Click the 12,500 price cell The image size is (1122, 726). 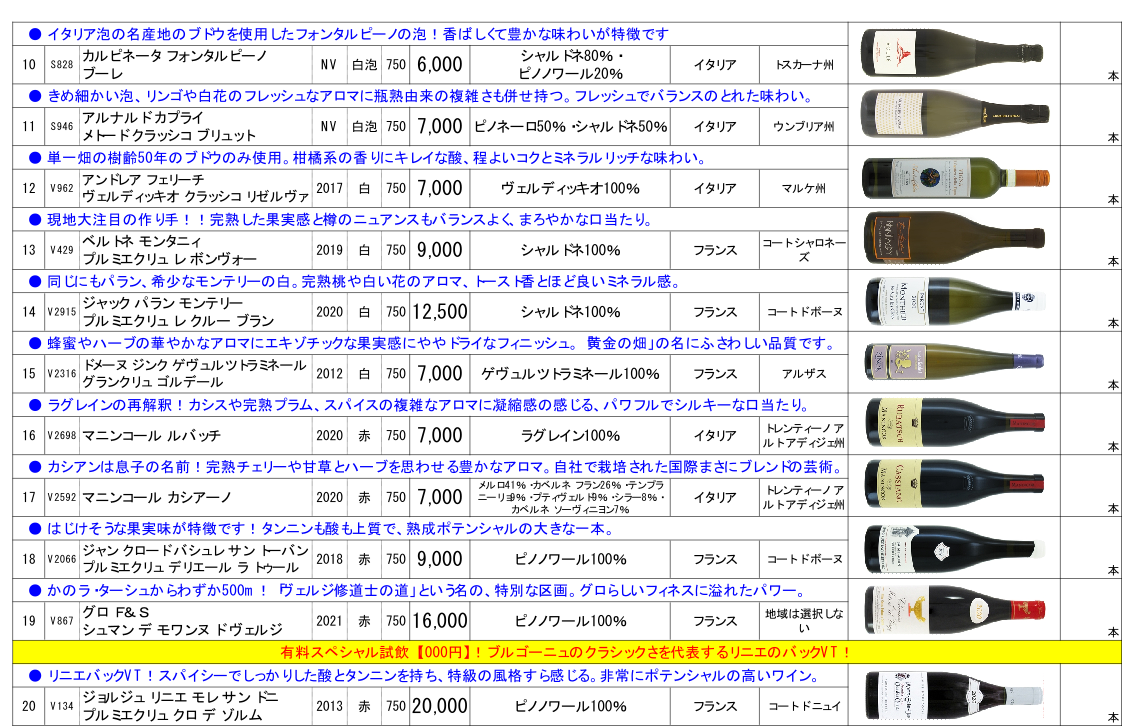click(439, 312)
